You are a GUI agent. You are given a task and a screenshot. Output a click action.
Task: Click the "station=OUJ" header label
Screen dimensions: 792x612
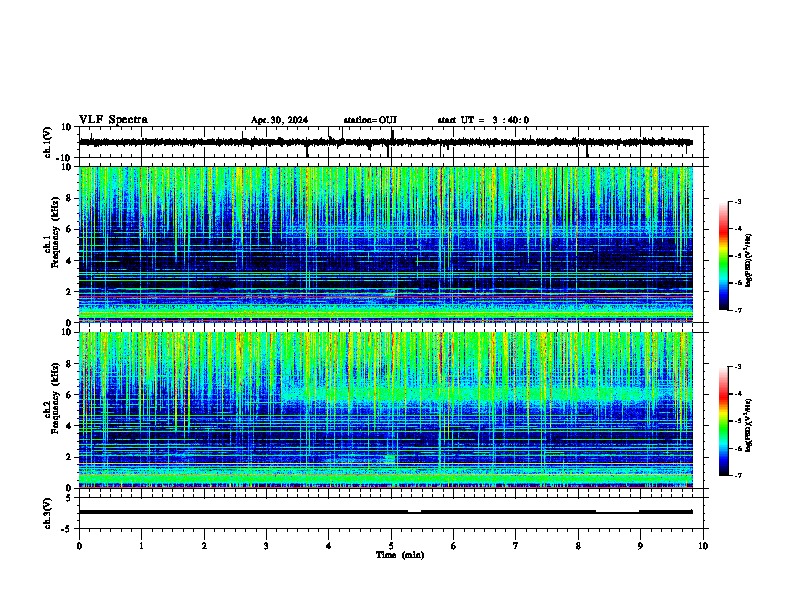(370, 120)
